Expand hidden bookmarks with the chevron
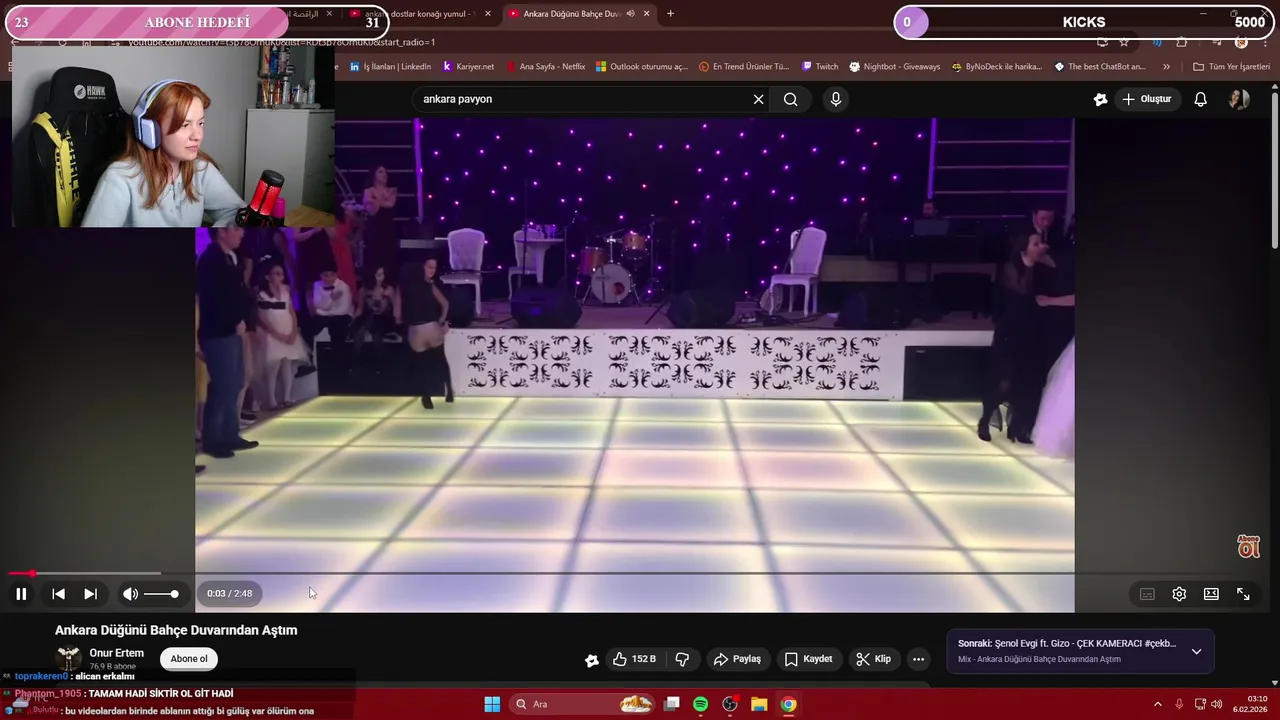This screenshot has width=1280, height=720. coord(1166,67)
